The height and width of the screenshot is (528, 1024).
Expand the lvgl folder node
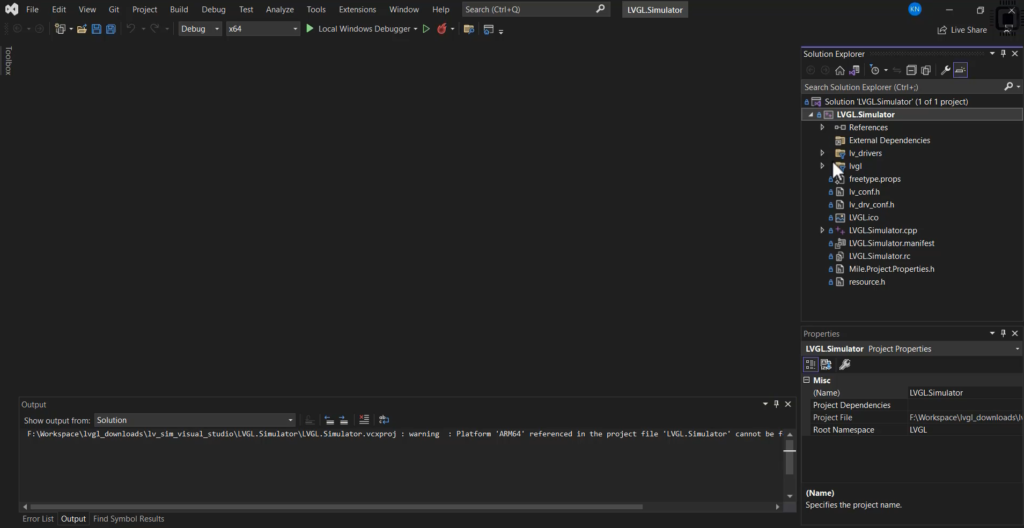(x=822, y=166)
